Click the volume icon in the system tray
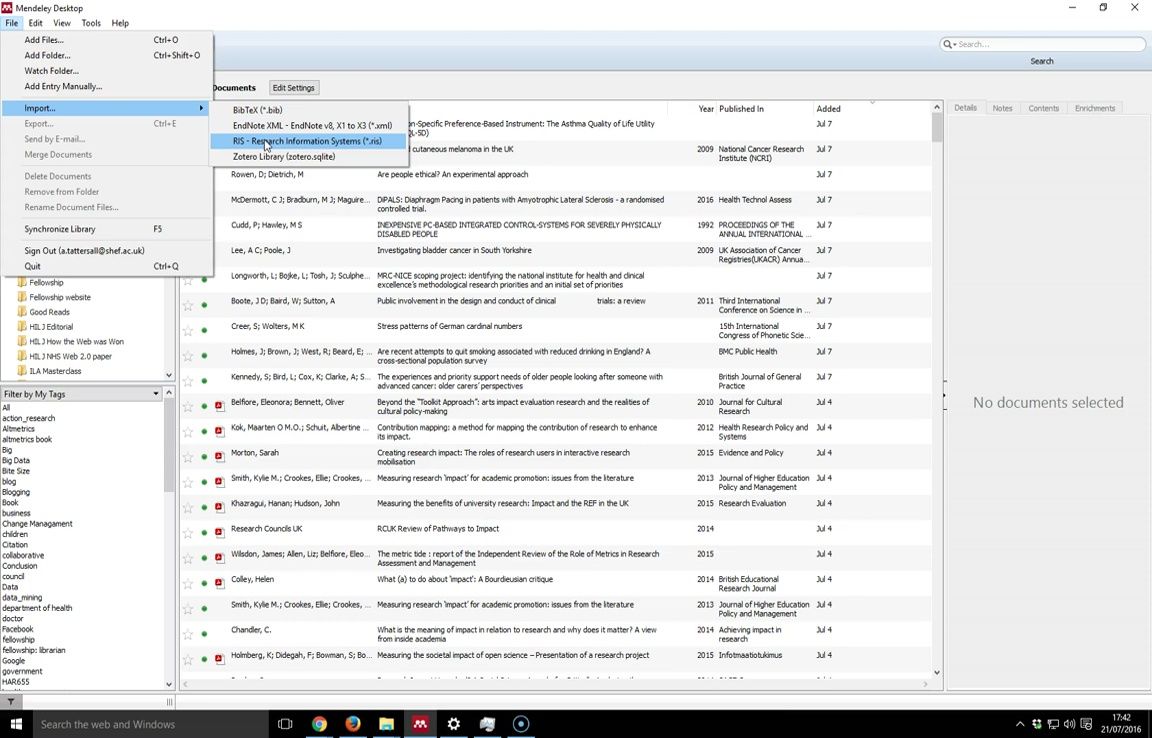The width and height of the screenshot is (1152, 738). [x=1069, y=724]
